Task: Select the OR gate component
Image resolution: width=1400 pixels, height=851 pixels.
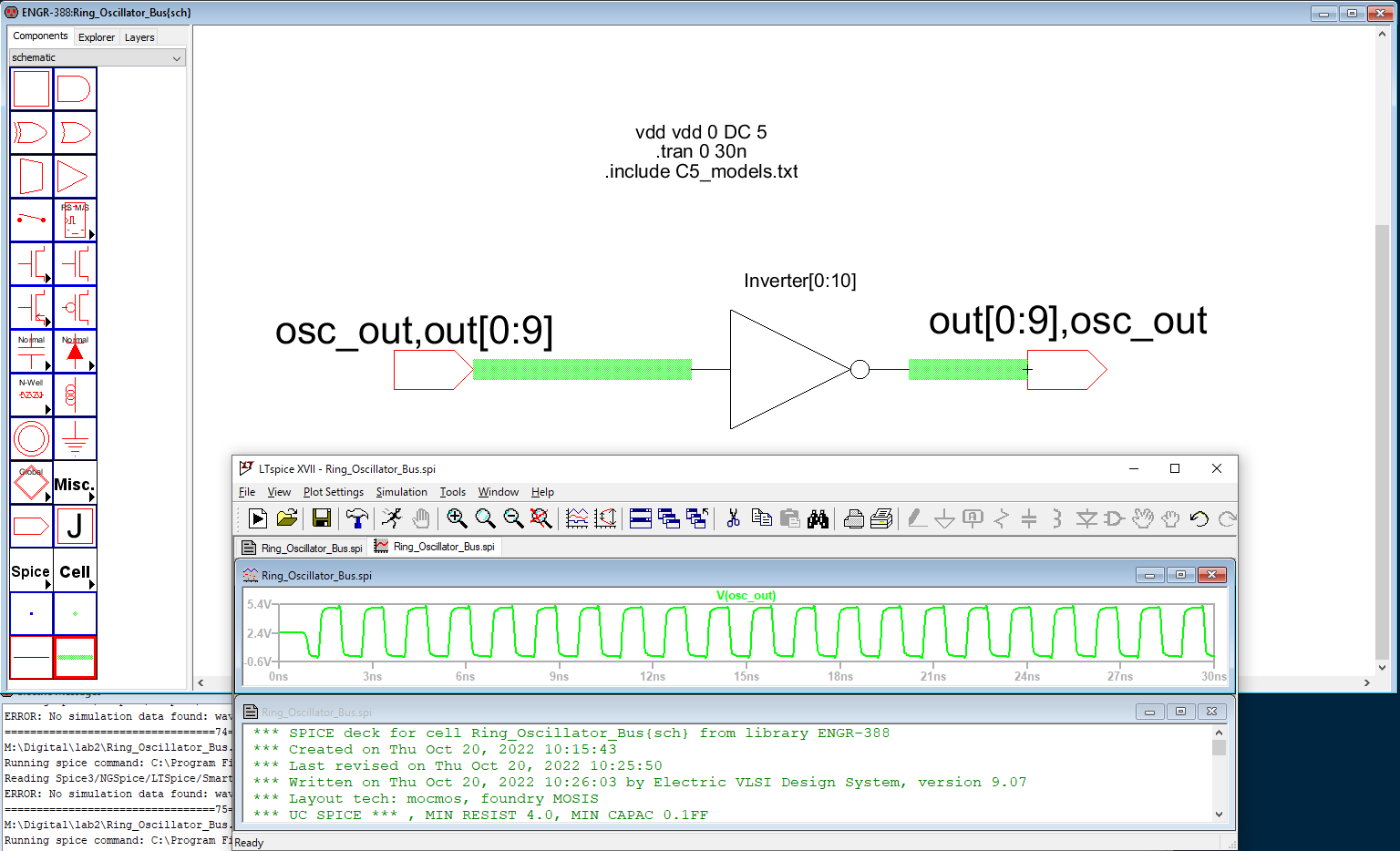Action: click(75, 133)
